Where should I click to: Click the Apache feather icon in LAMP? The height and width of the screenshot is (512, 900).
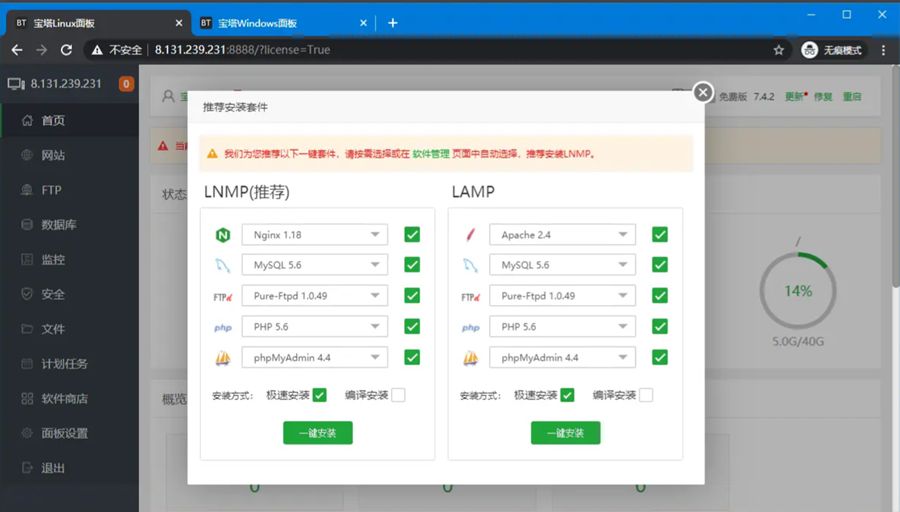pos(470,235)
